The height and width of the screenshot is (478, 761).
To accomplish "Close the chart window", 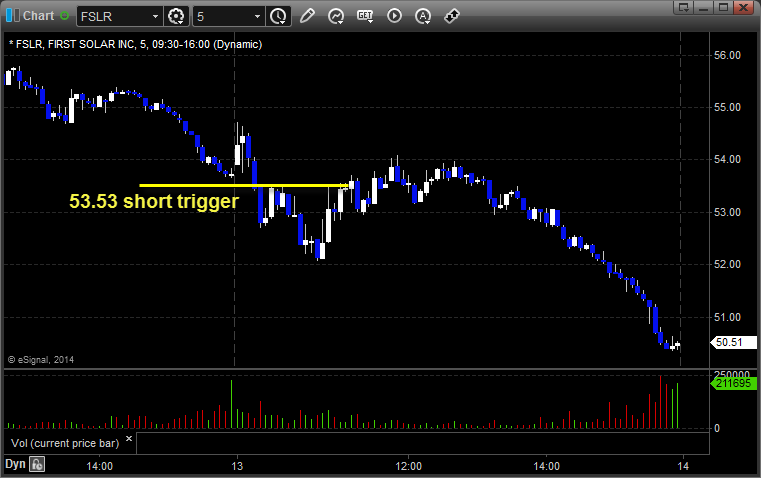I will pos(744,7).
